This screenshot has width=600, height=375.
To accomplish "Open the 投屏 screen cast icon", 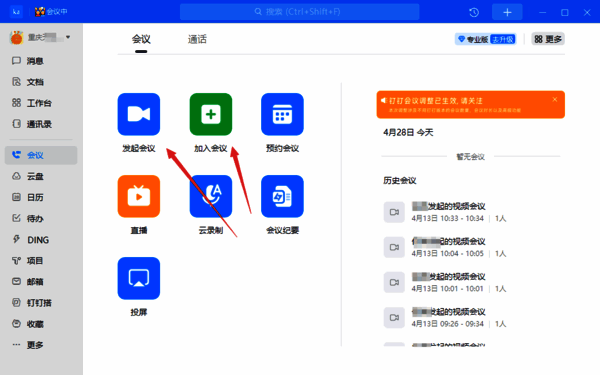I will [x=139, y=278].
